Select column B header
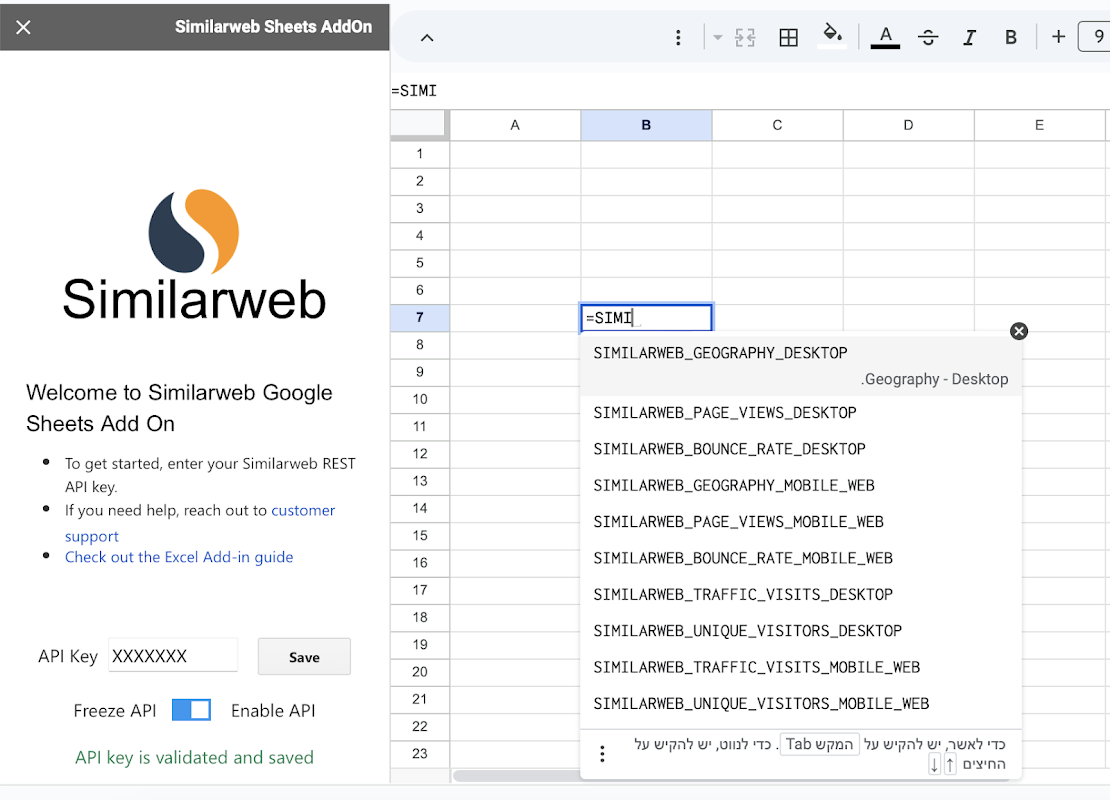 coord(646,125)
